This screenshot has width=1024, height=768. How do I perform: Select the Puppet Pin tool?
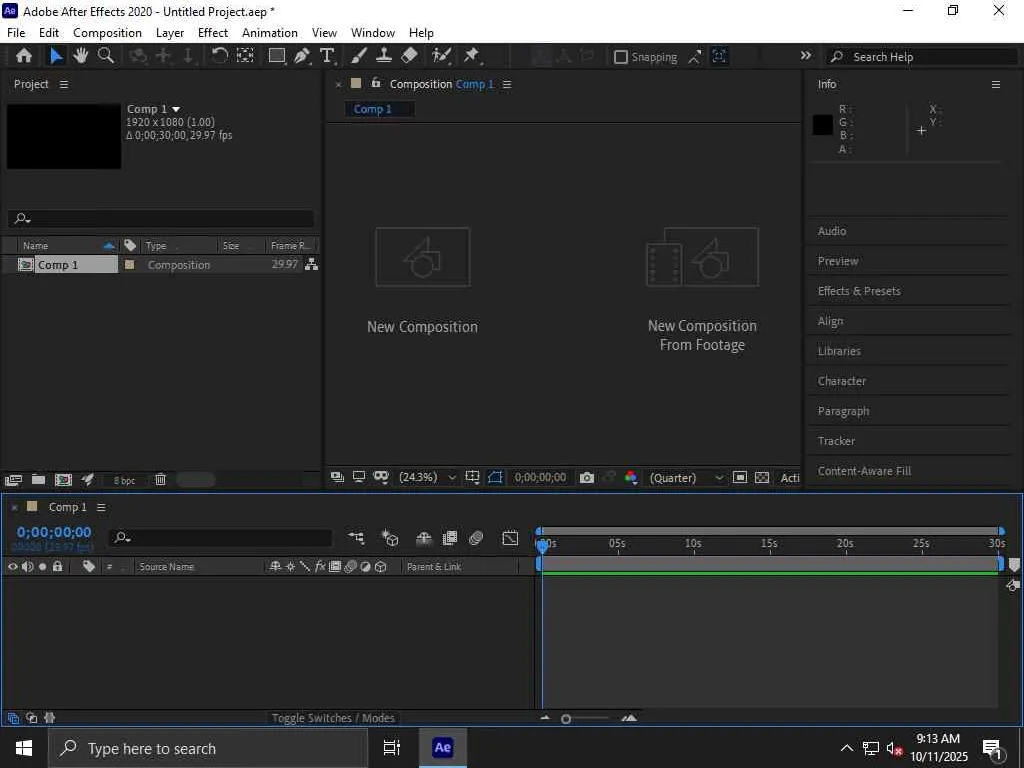click(x=472, y=56)
